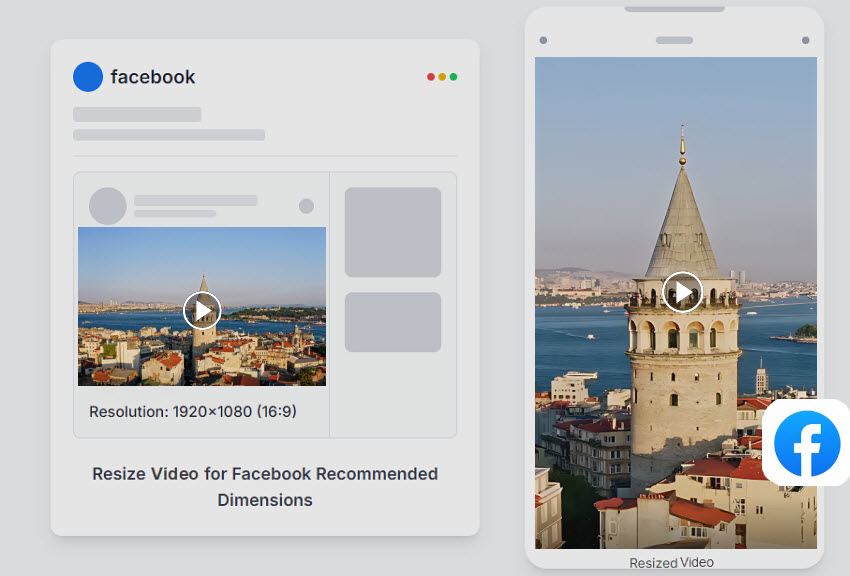This screenshot has height=576, width=850.
Task: Click the red window dot
Action: [431, 77]
